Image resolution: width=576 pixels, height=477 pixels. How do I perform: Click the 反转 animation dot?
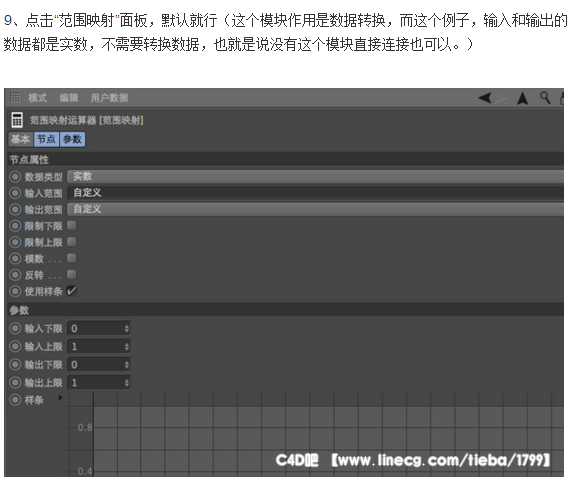tap(15, 275)
